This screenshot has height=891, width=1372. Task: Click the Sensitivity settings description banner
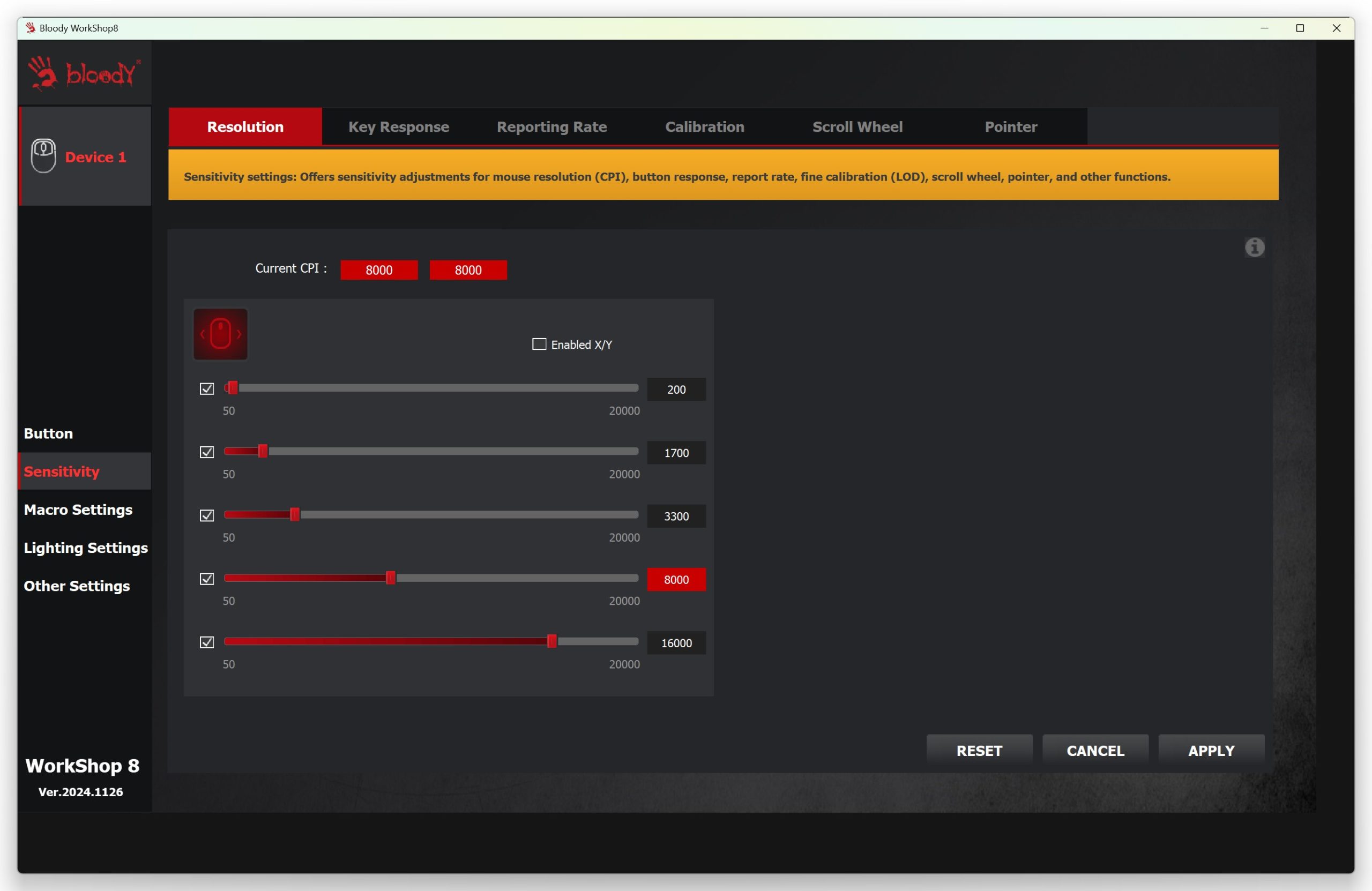(x=723, y=175)
